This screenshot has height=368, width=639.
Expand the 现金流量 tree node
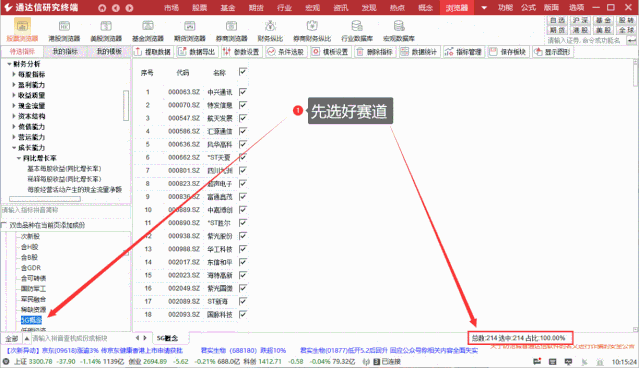click(x=14, y=106)
